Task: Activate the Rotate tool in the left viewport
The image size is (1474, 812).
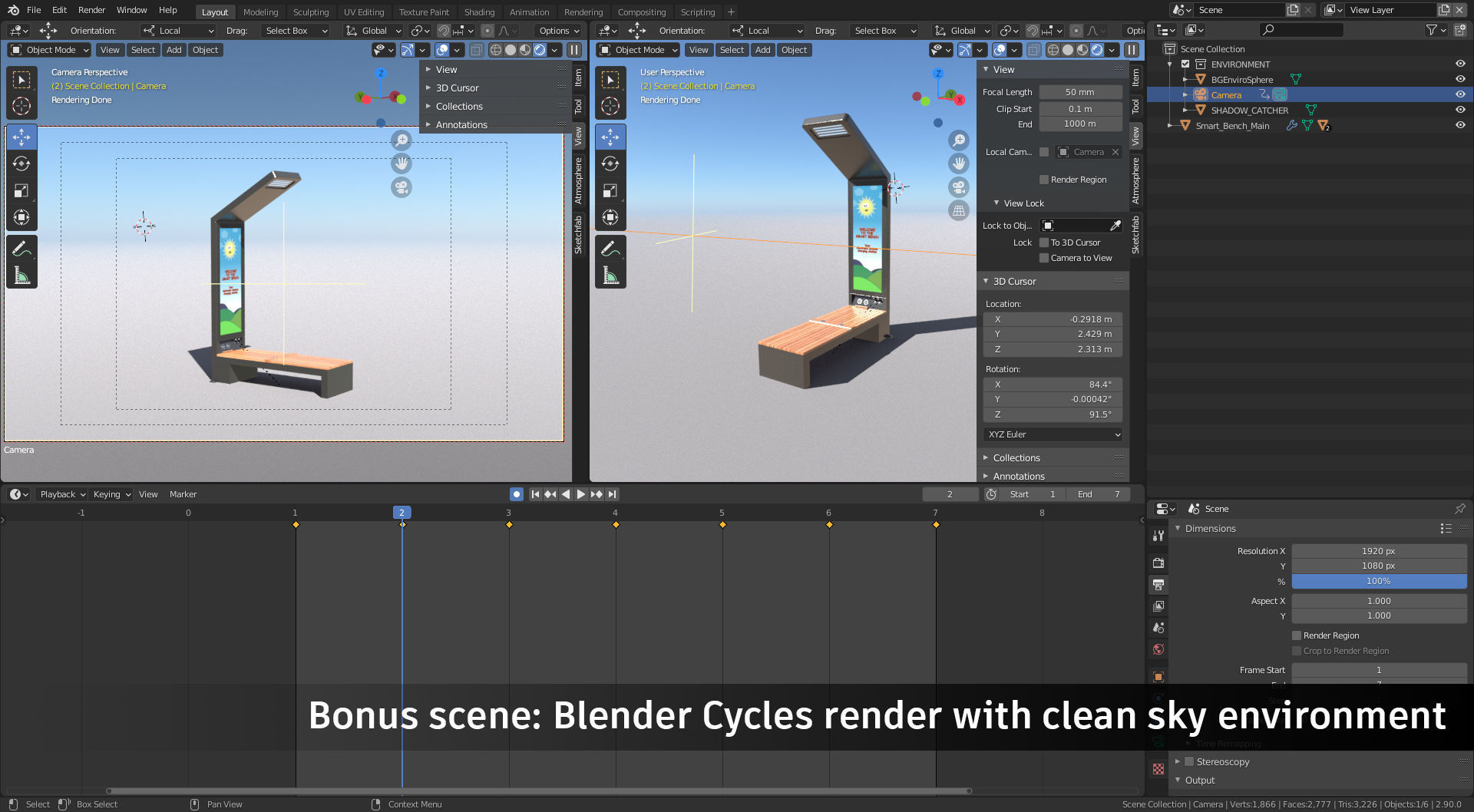Action: tap(21, 163)
